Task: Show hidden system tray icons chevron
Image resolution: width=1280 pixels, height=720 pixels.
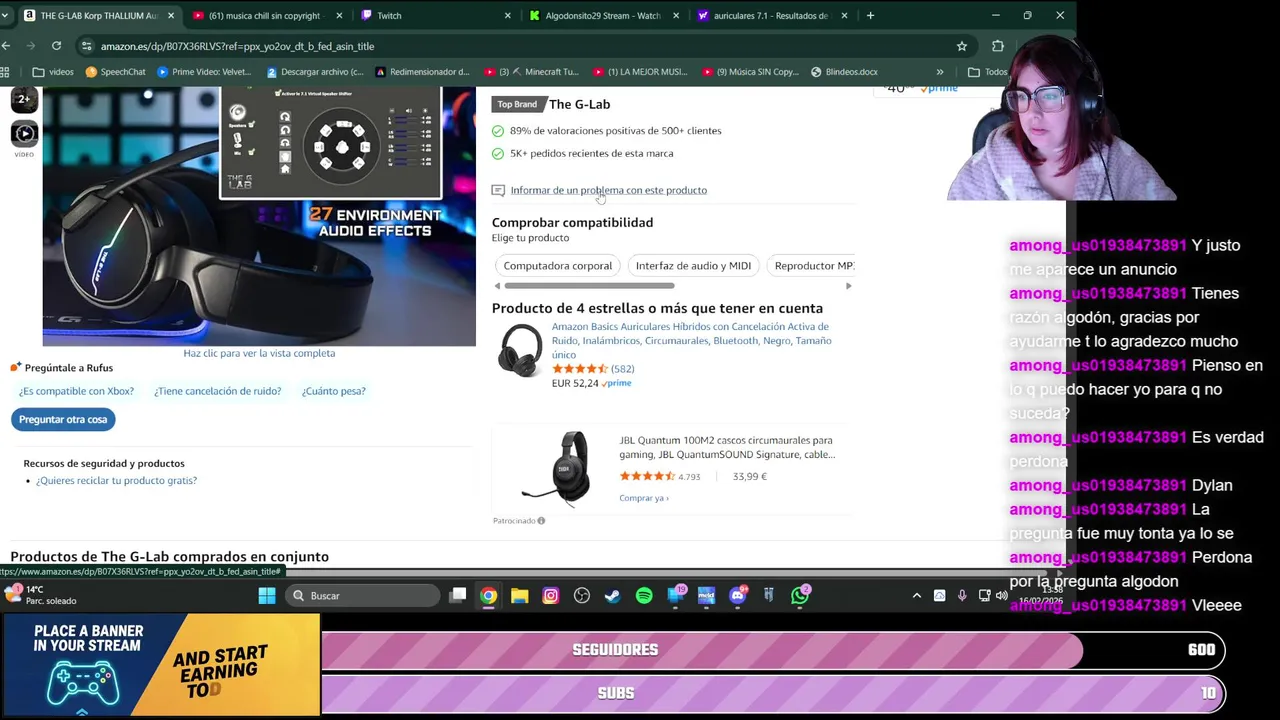Action: pyautogui.click(x=916, y=596)
